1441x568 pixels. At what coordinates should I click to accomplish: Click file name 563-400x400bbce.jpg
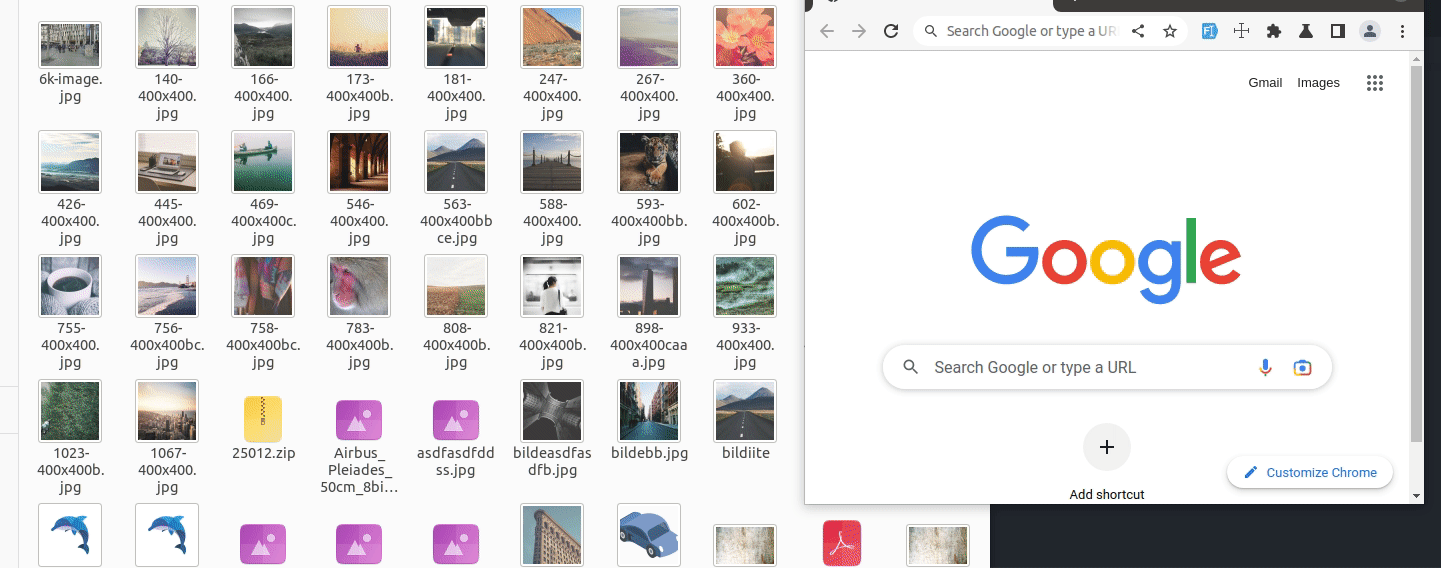click(455, 221)
